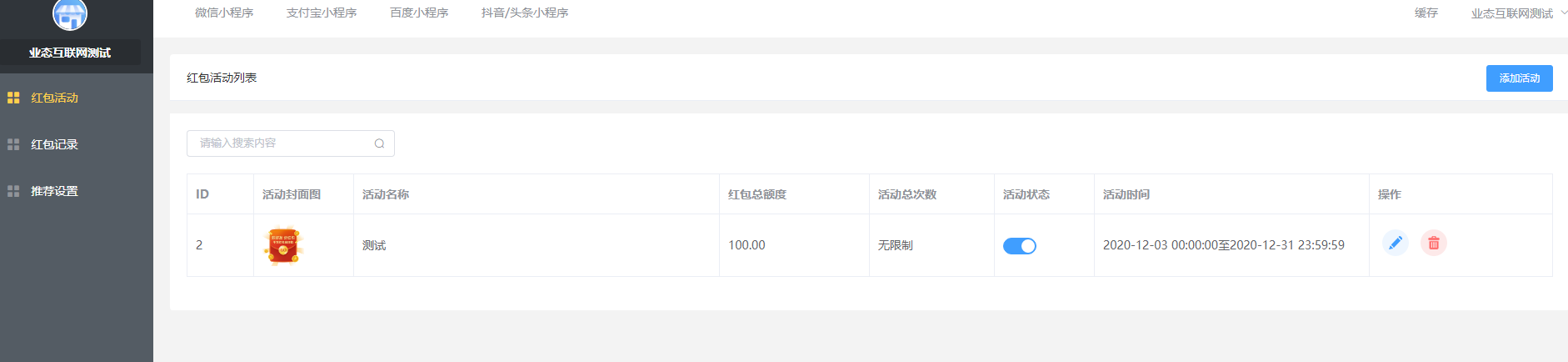
Task: Toggle the 活动状态 switch for 测试
Action: 1019,245
